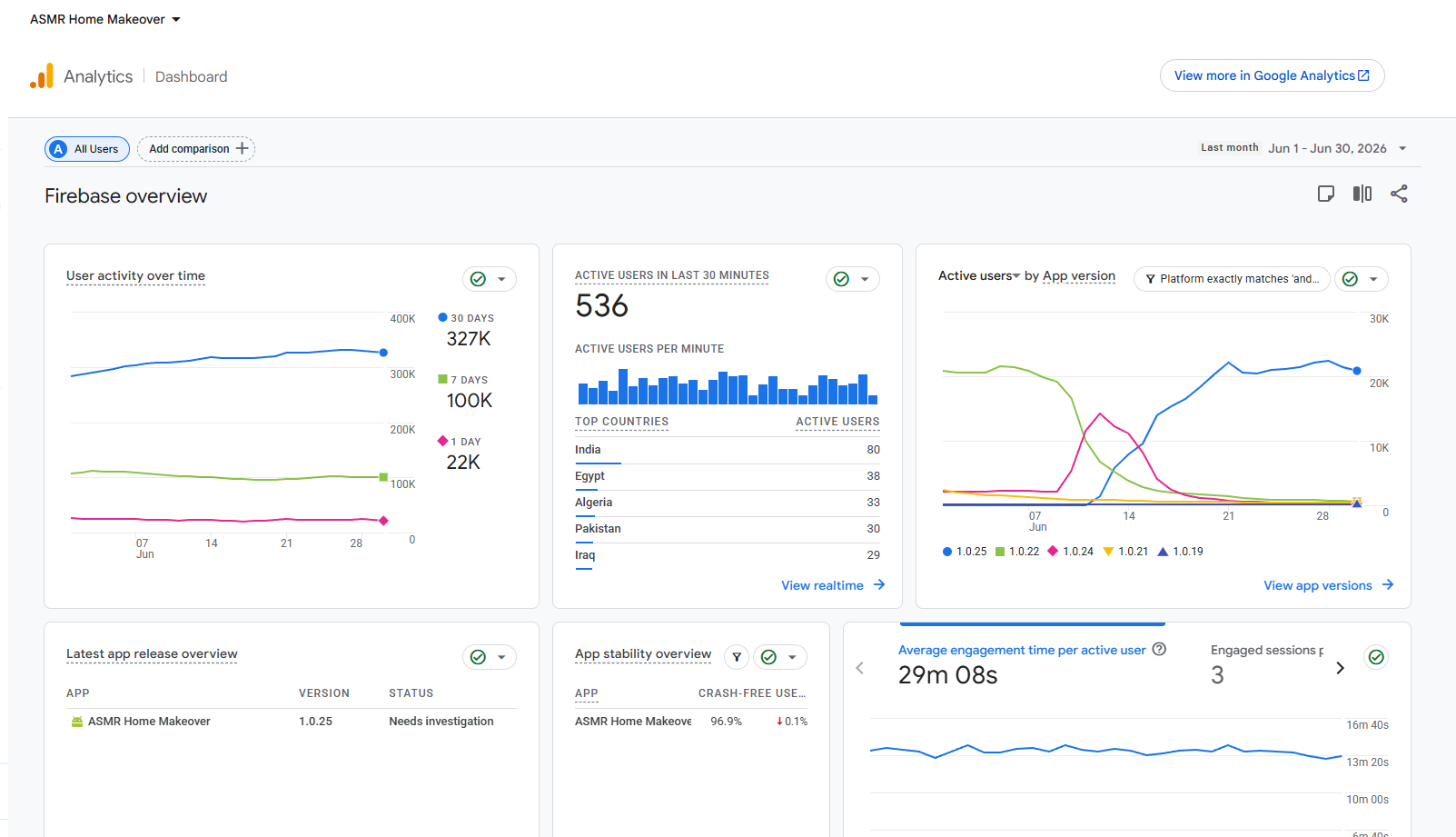The width and height of the screenshot is (1456, 837).
Task: Expand options dropdown on Active users 30 minutes card
Action: pos(865,279)
